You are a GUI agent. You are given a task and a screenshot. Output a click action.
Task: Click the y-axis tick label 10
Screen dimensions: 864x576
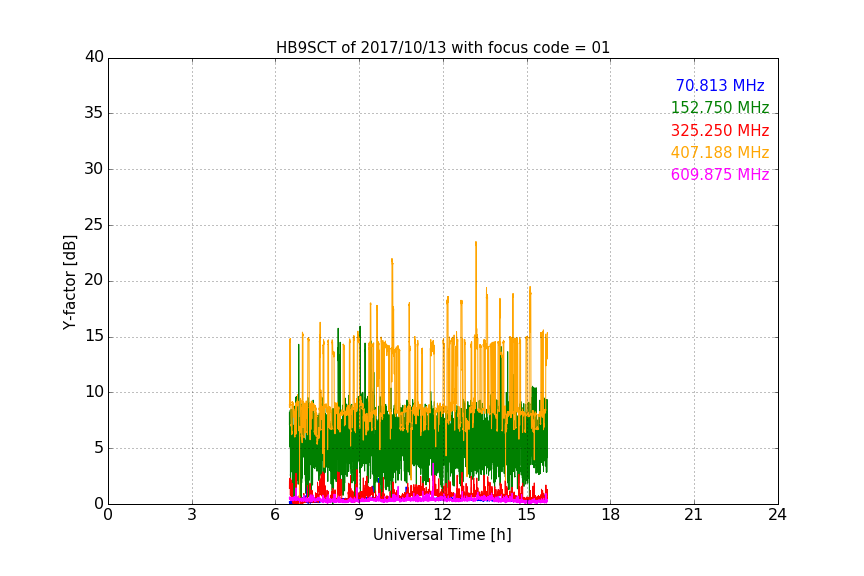[x=94, y=392]
